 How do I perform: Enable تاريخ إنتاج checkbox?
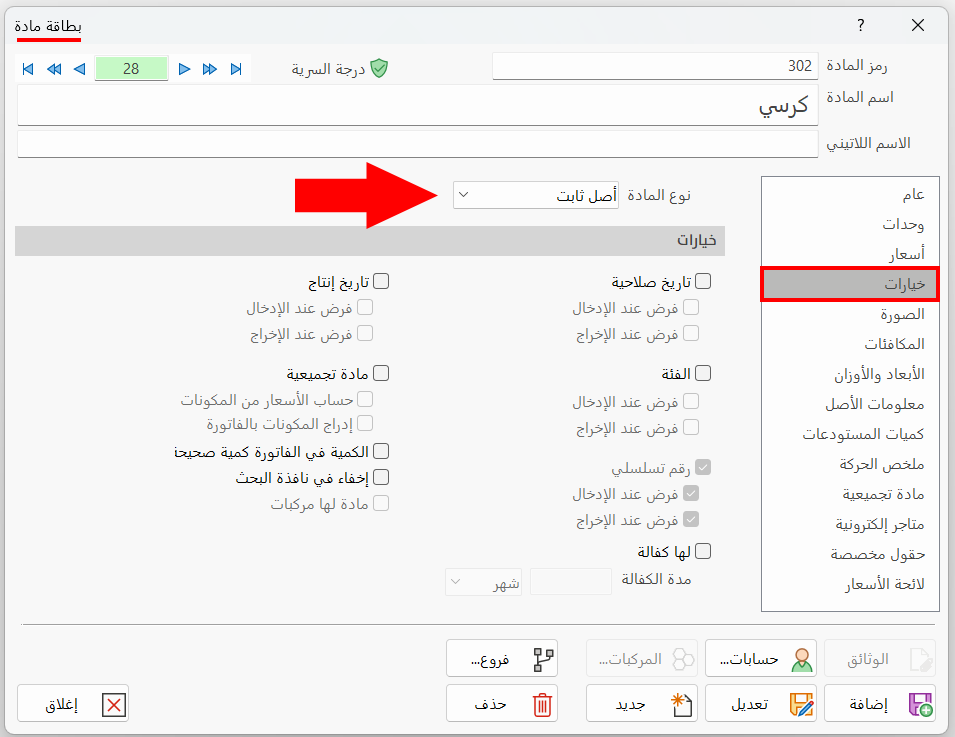coord(381,281)
